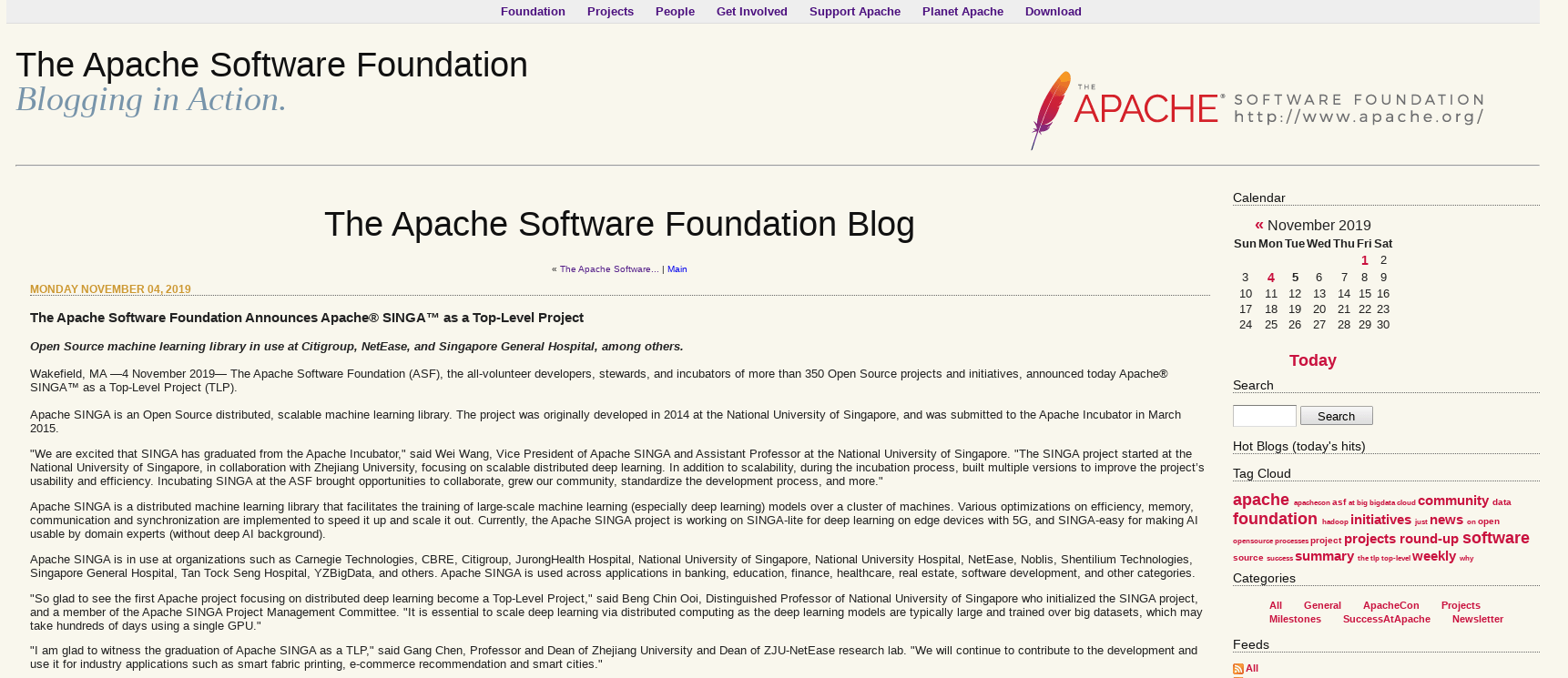Open the Planet Apache menu item

click(962, 11)
